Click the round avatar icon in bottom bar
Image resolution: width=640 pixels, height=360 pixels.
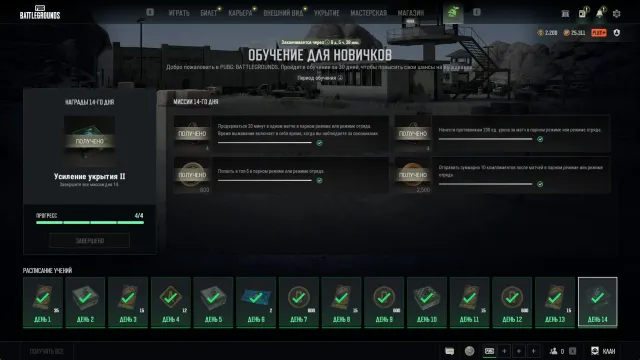[469, 351]
